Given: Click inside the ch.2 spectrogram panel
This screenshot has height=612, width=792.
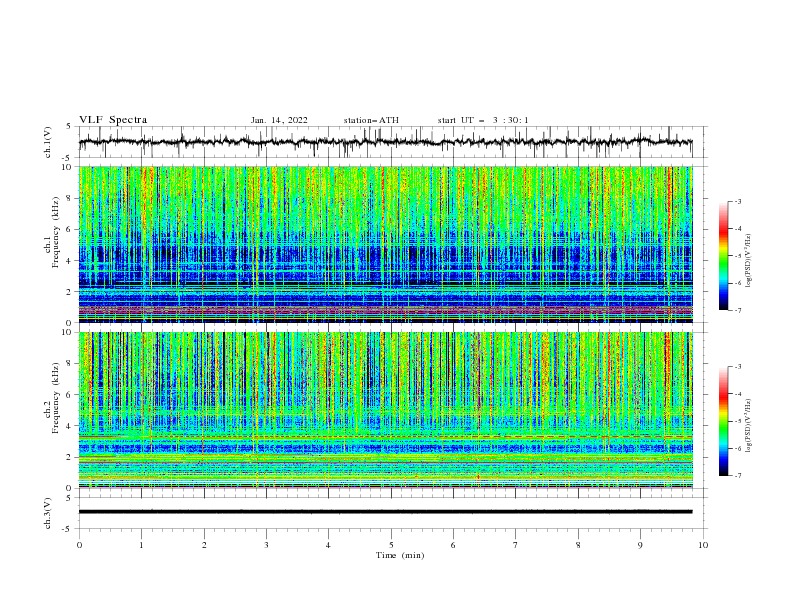Looking at the screenshot, I should [385, 410].
